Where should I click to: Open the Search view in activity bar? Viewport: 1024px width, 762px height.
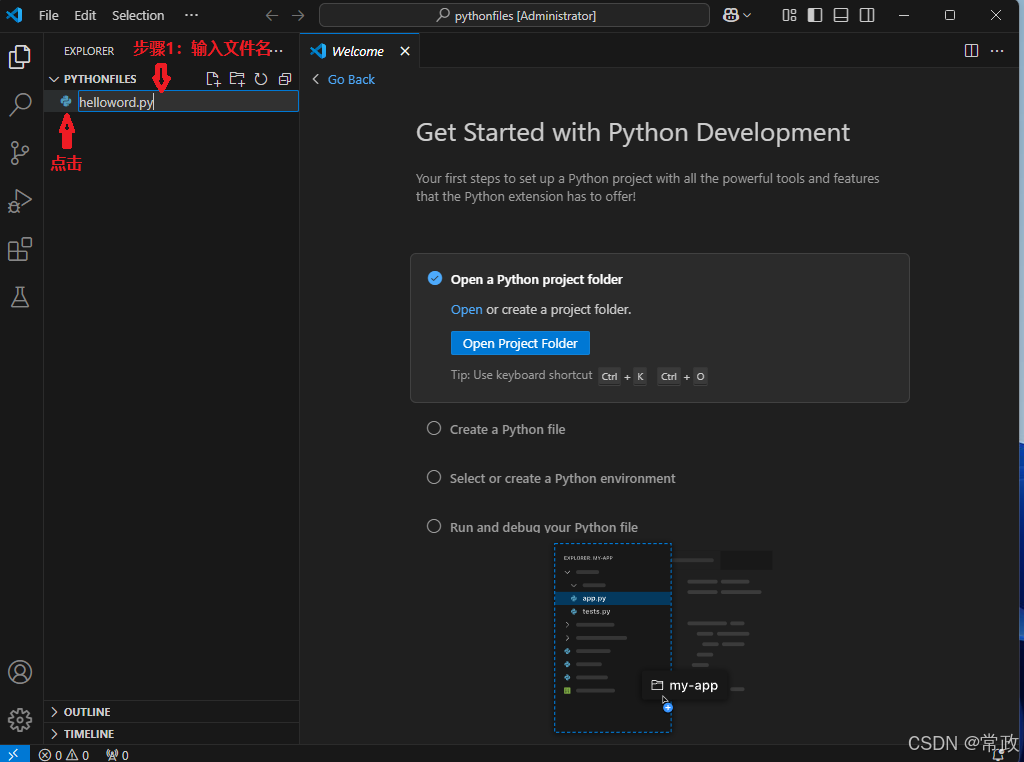[x=20, y=104]
